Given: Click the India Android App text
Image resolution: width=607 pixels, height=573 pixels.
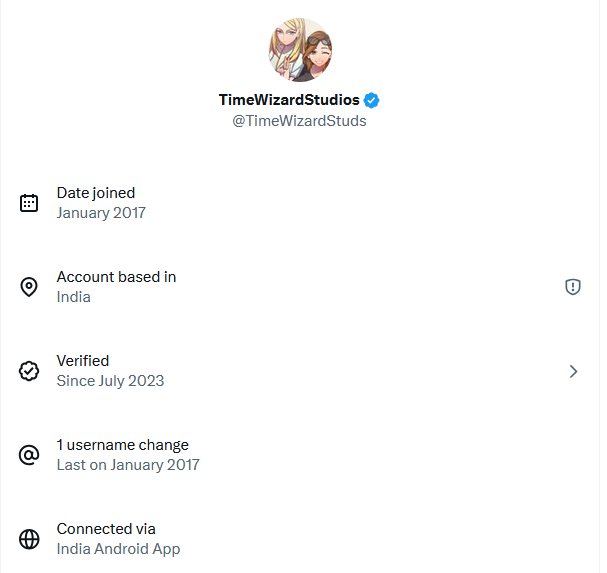Looking at the screenshot, I should (x=118, y=549).
